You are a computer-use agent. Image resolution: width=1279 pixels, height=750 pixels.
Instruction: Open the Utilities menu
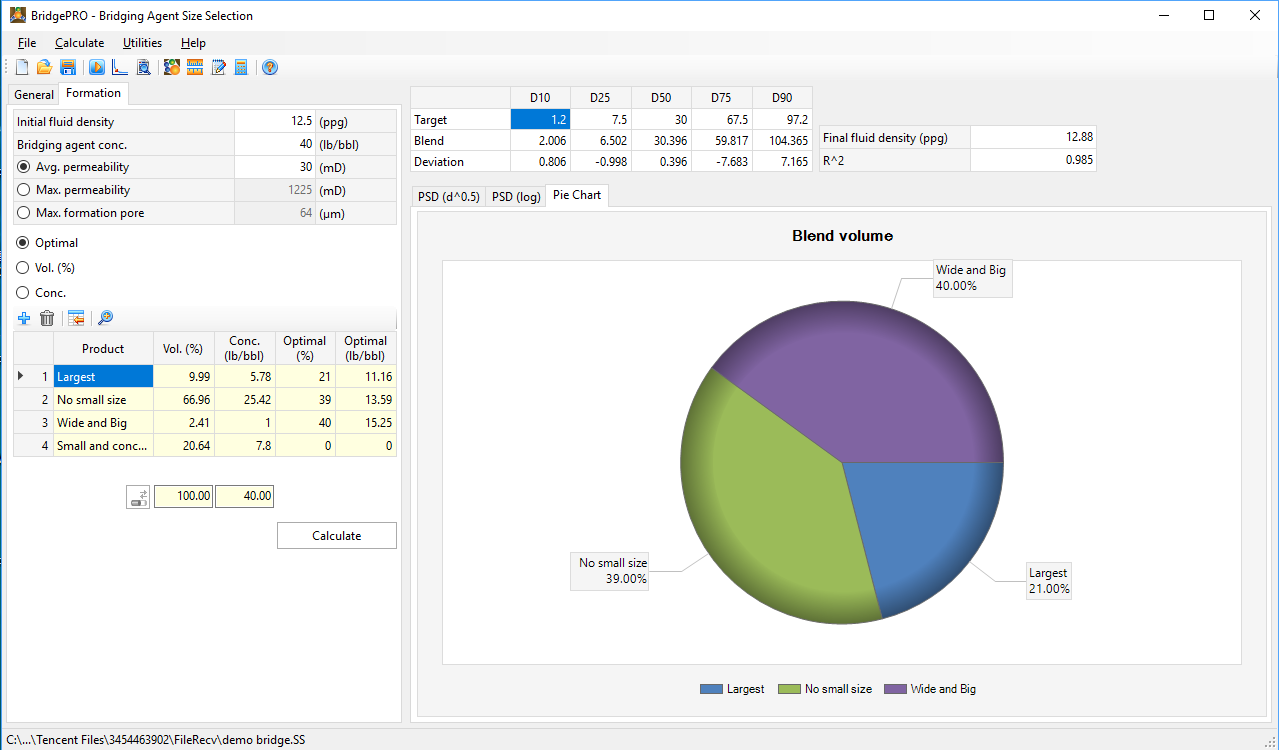click(142, 43)
